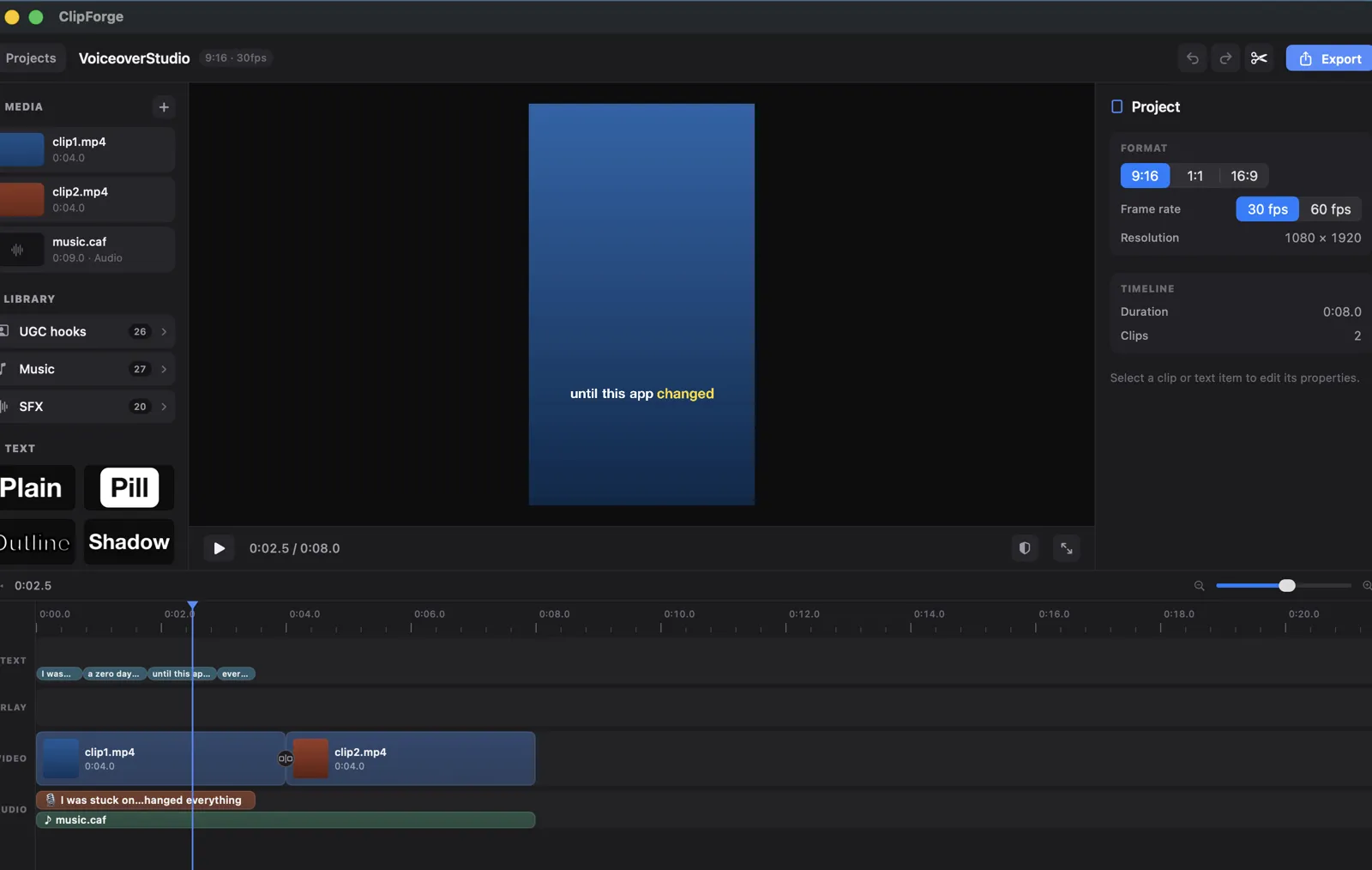The image size is (1372, 870).
Task: Expand the SFX library chevron
Action: [x=164, y=407]
